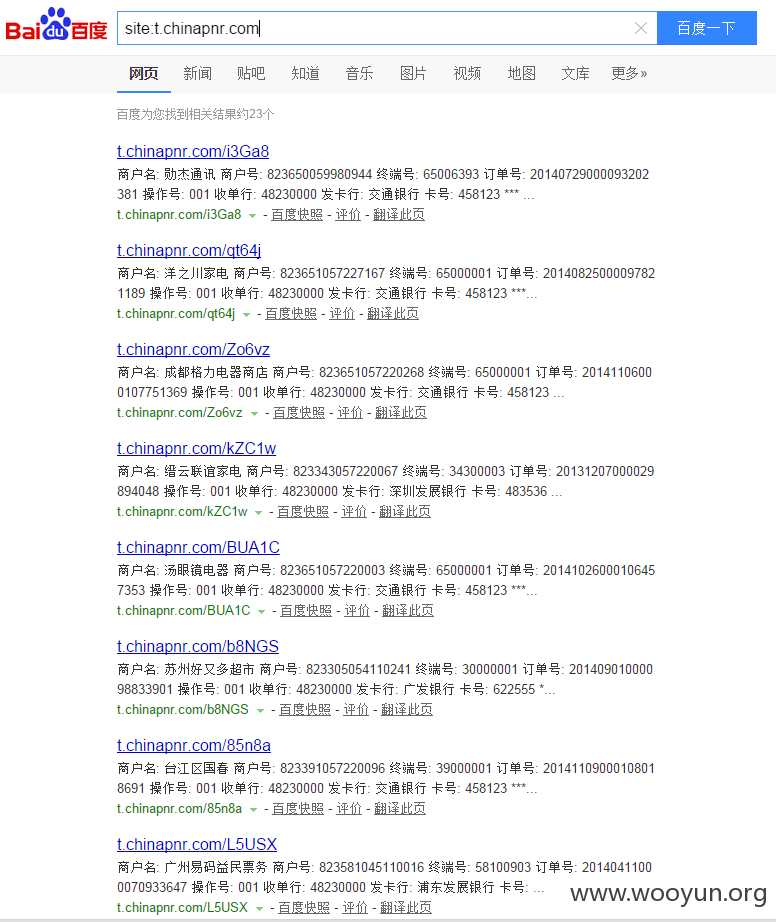Open 百度快照 for the qt64j result

click(x=291, y=313)
